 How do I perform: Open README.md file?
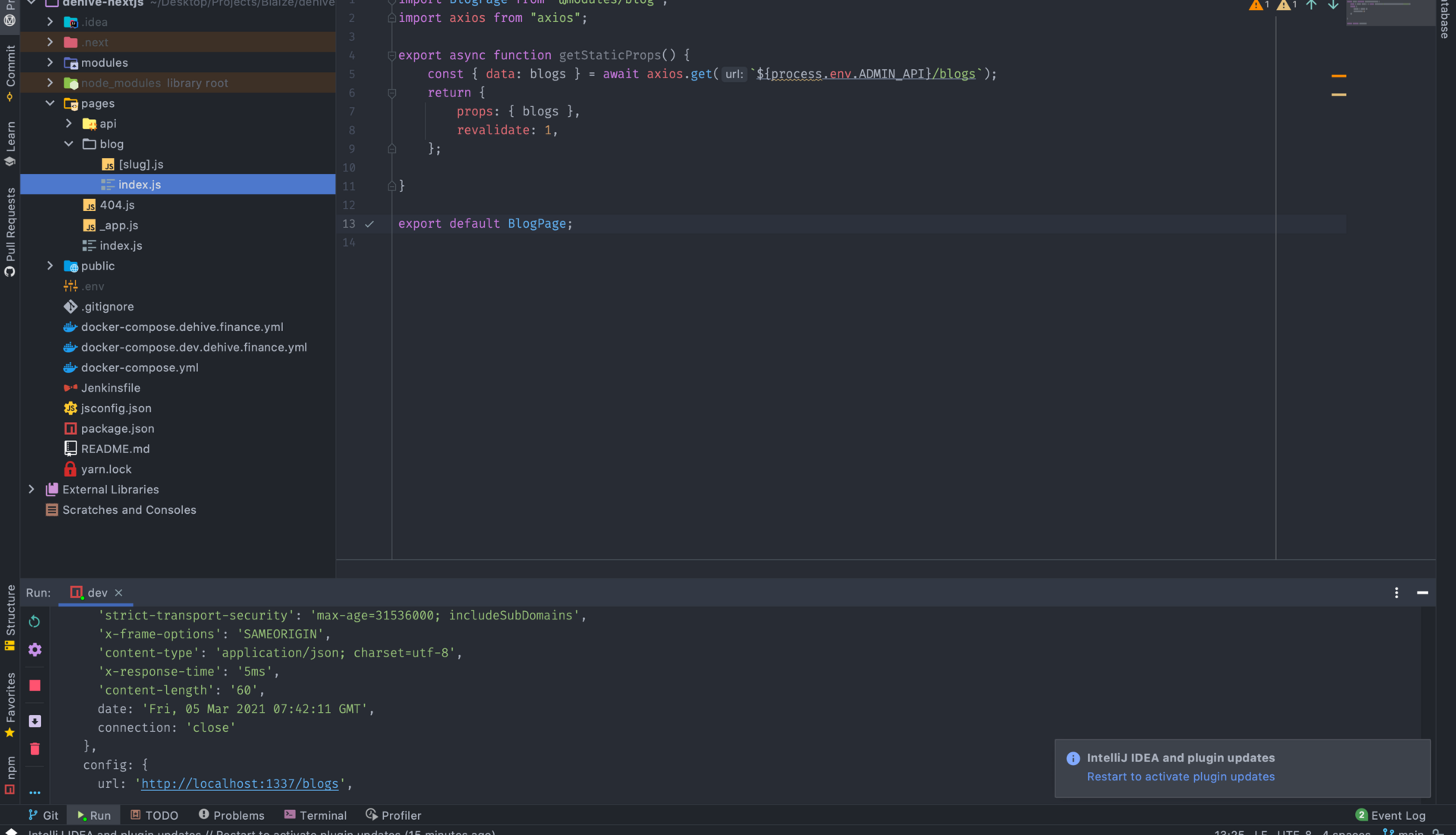point(115,449)
